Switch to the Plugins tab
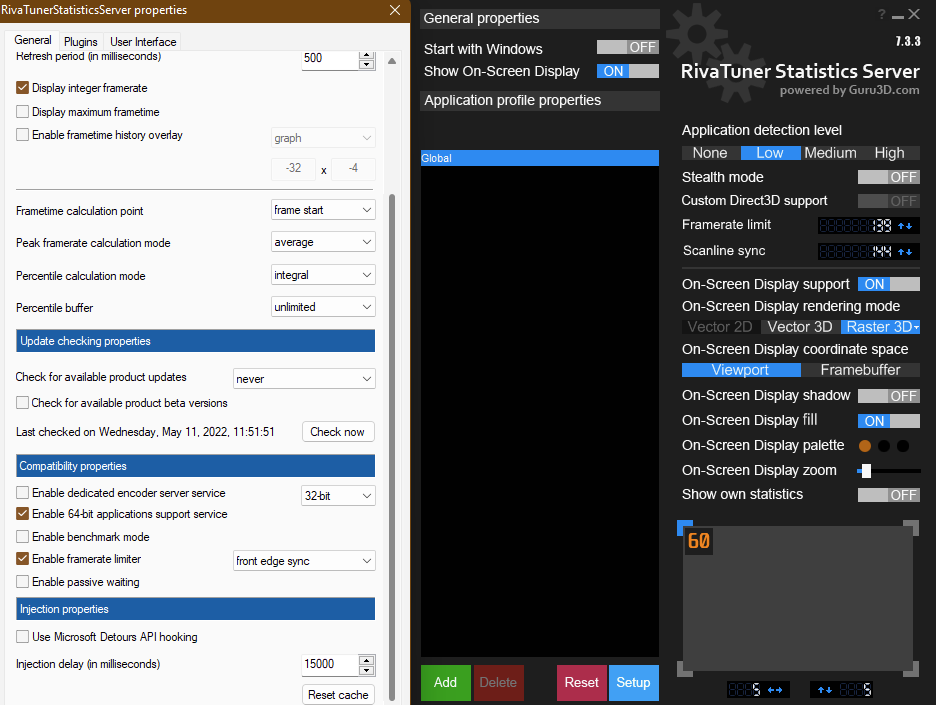This screenshot has height=705, width=936. click(x=81, y=42)
